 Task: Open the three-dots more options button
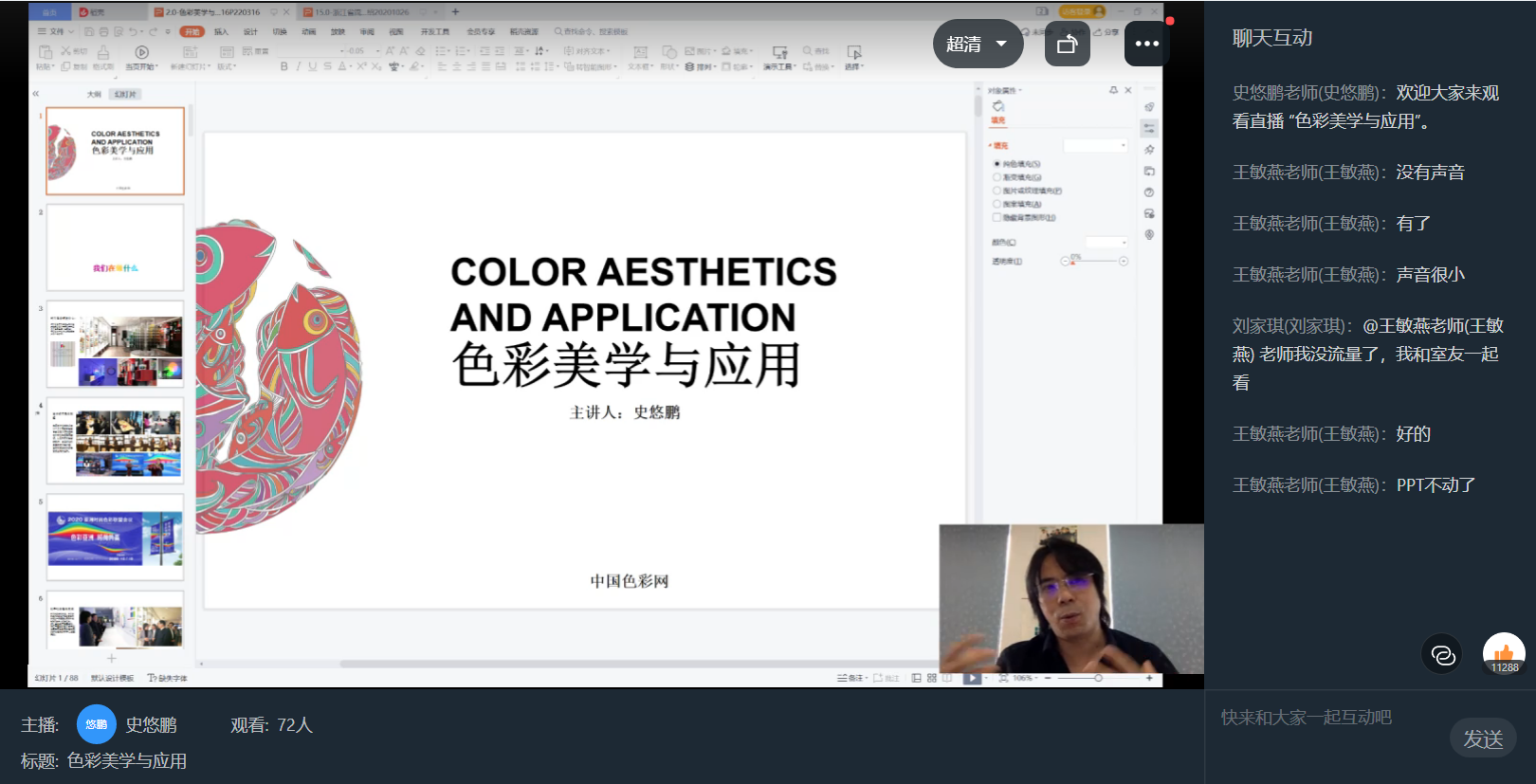pos(1146,44)
